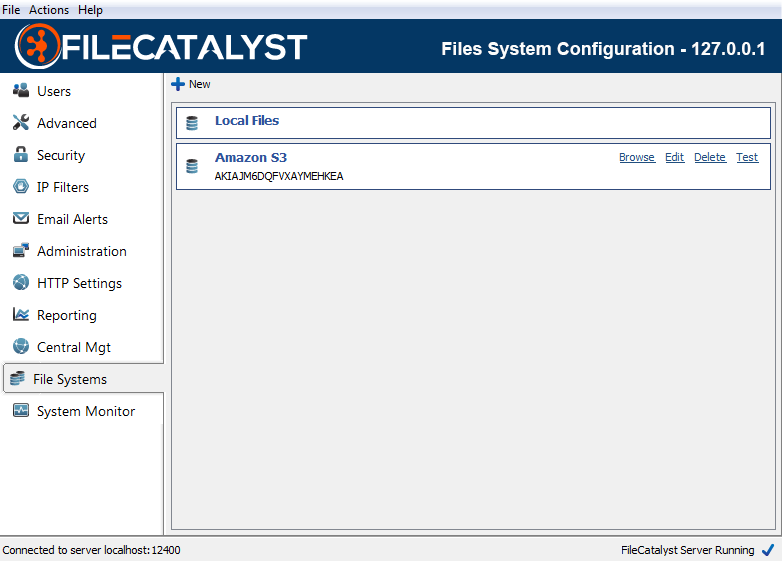The width and height of the screenshot is (782, 561).
Task: Click the Users sidebar icon
Action: tap(21, 90)
